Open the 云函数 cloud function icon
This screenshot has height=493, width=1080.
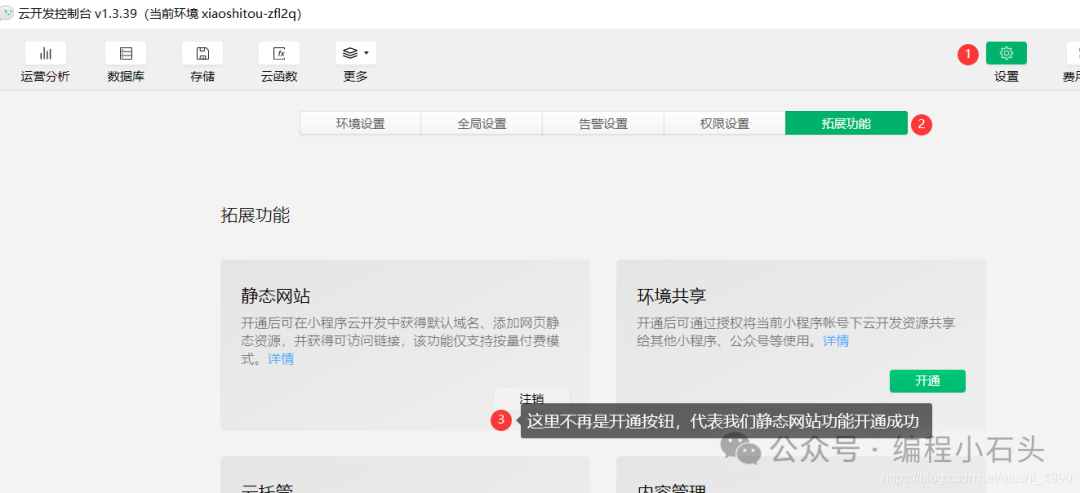click(x=279, y=53)
